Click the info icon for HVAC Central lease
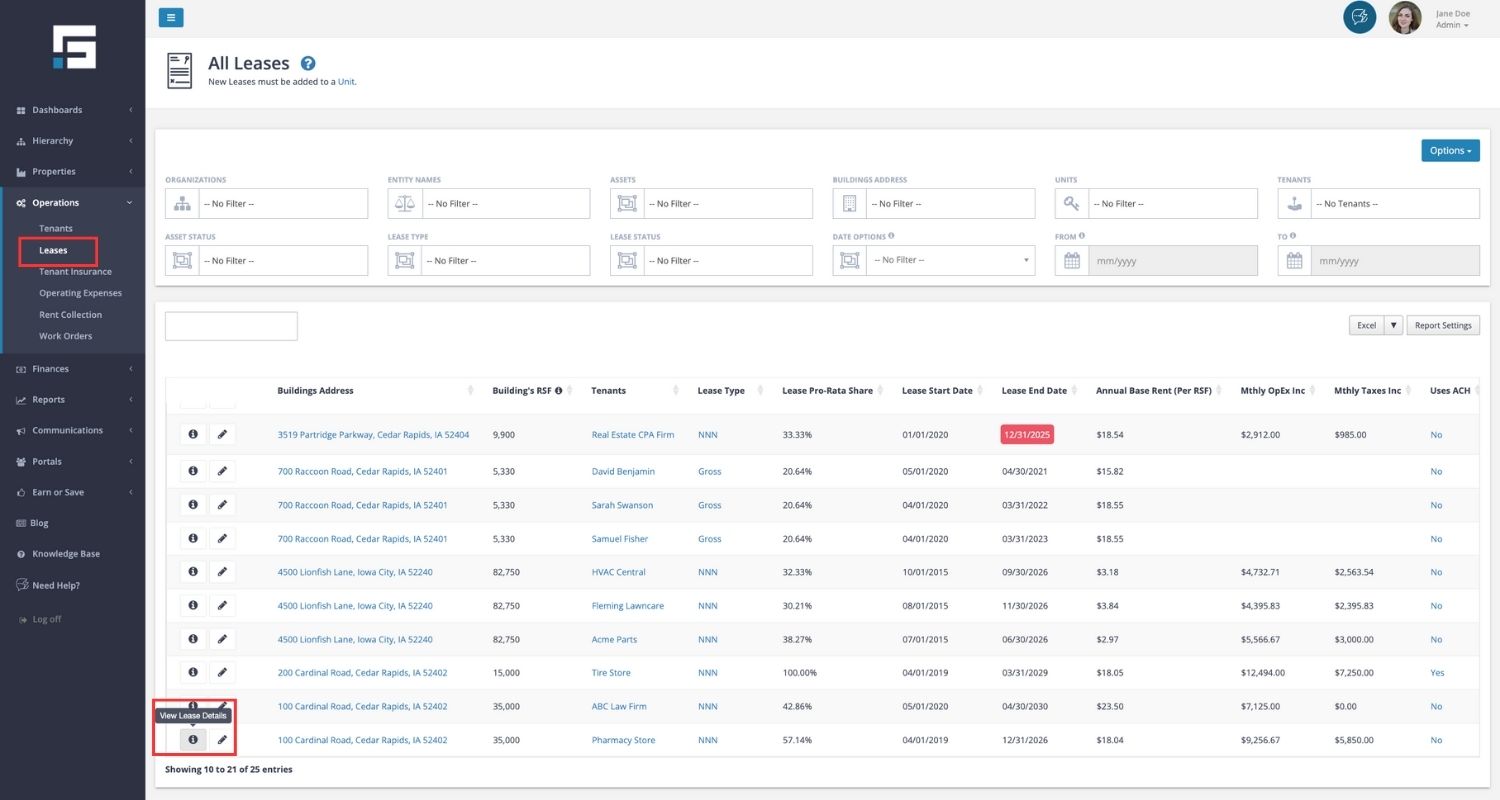The image size is (1500, 800). tap(193, 572)
